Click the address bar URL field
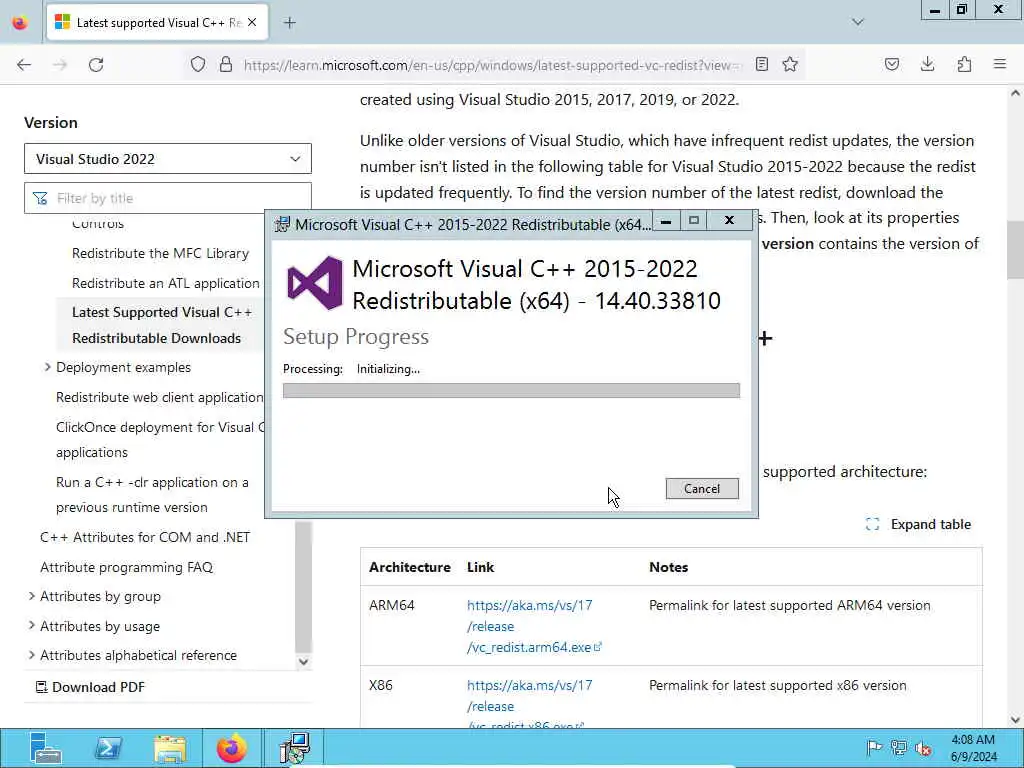Image resolution: width=1024 pixels, height=768 pixels. click(x=493, y=65)
